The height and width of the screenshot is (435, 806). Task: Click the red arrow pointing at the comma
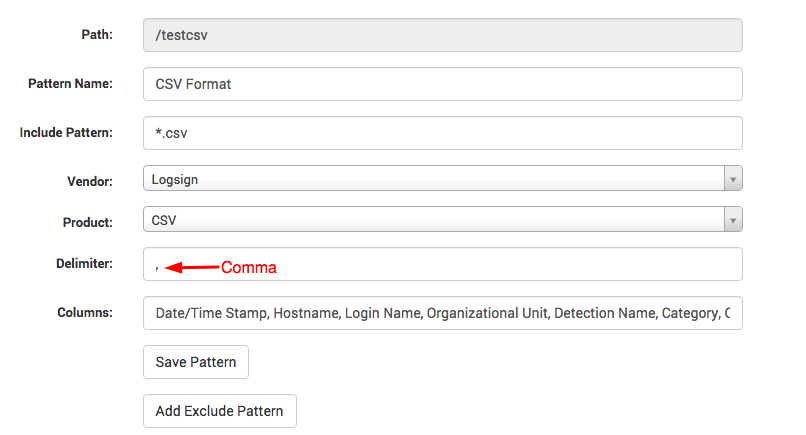click(192, 267)
